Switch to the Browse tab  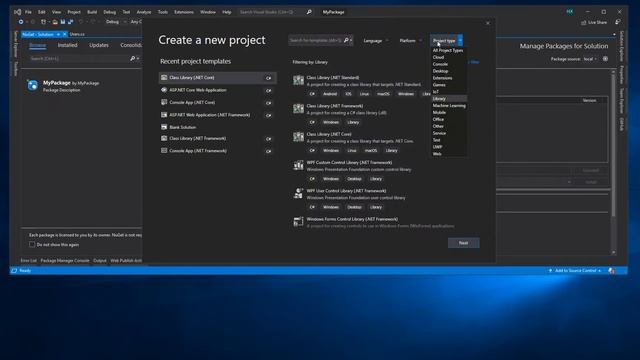click(x=37, y=45)
